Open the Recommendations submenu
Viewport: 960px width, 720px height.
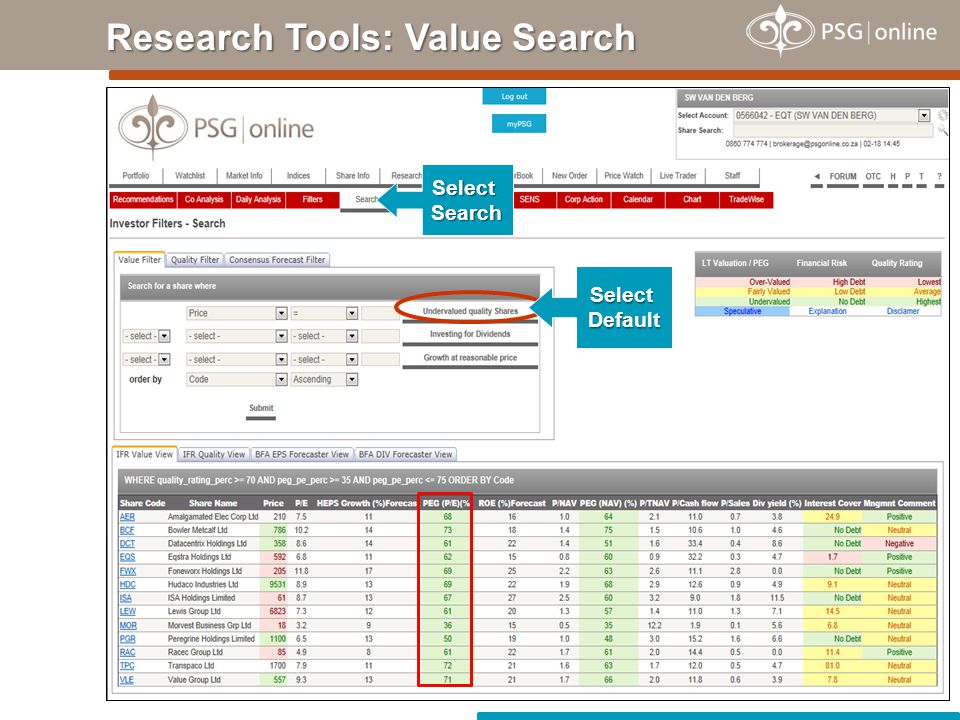click(143, 200)
